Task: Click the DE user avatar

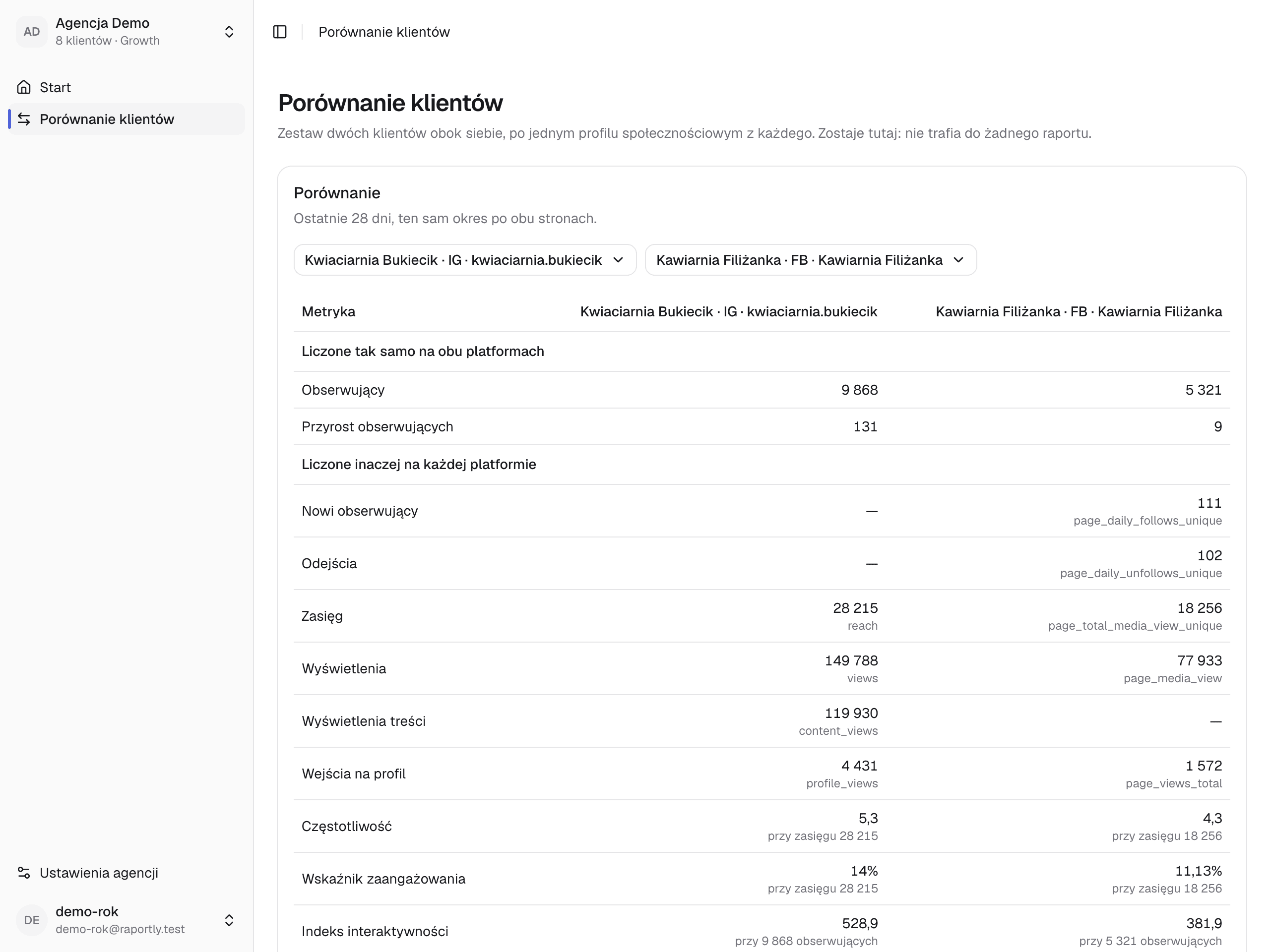Action: pos(32,920)
